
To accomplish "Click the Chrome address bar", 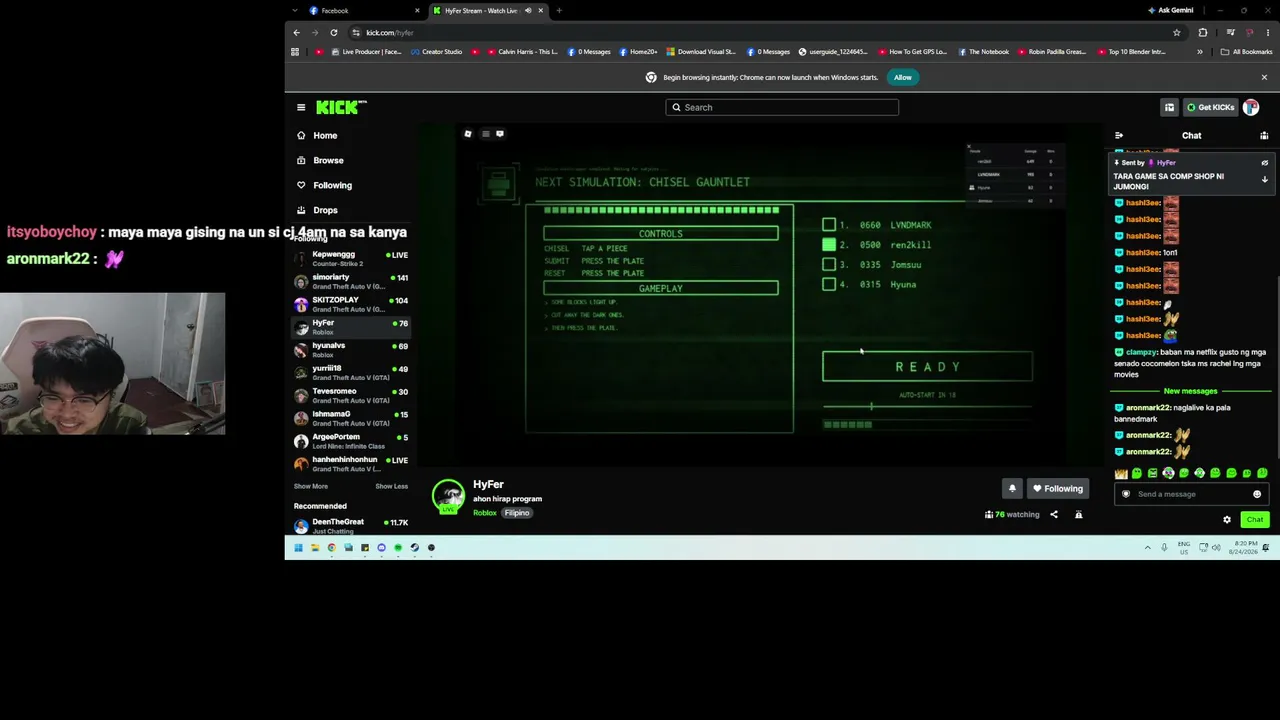I will pos(765,32).
